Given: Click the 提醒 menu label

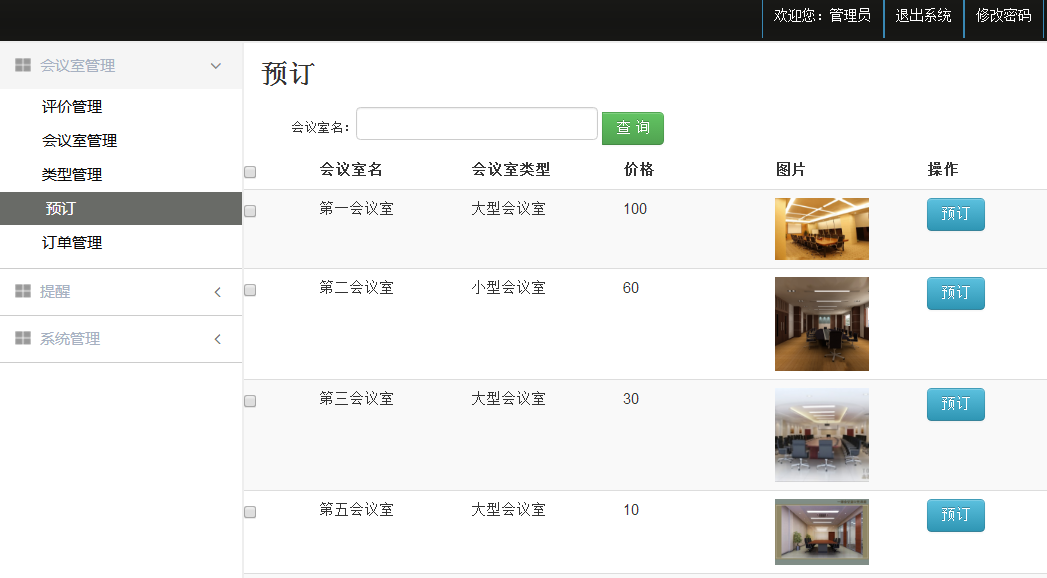Looking at the screenshot, I should pyautogui.click(x=55, y=292).
